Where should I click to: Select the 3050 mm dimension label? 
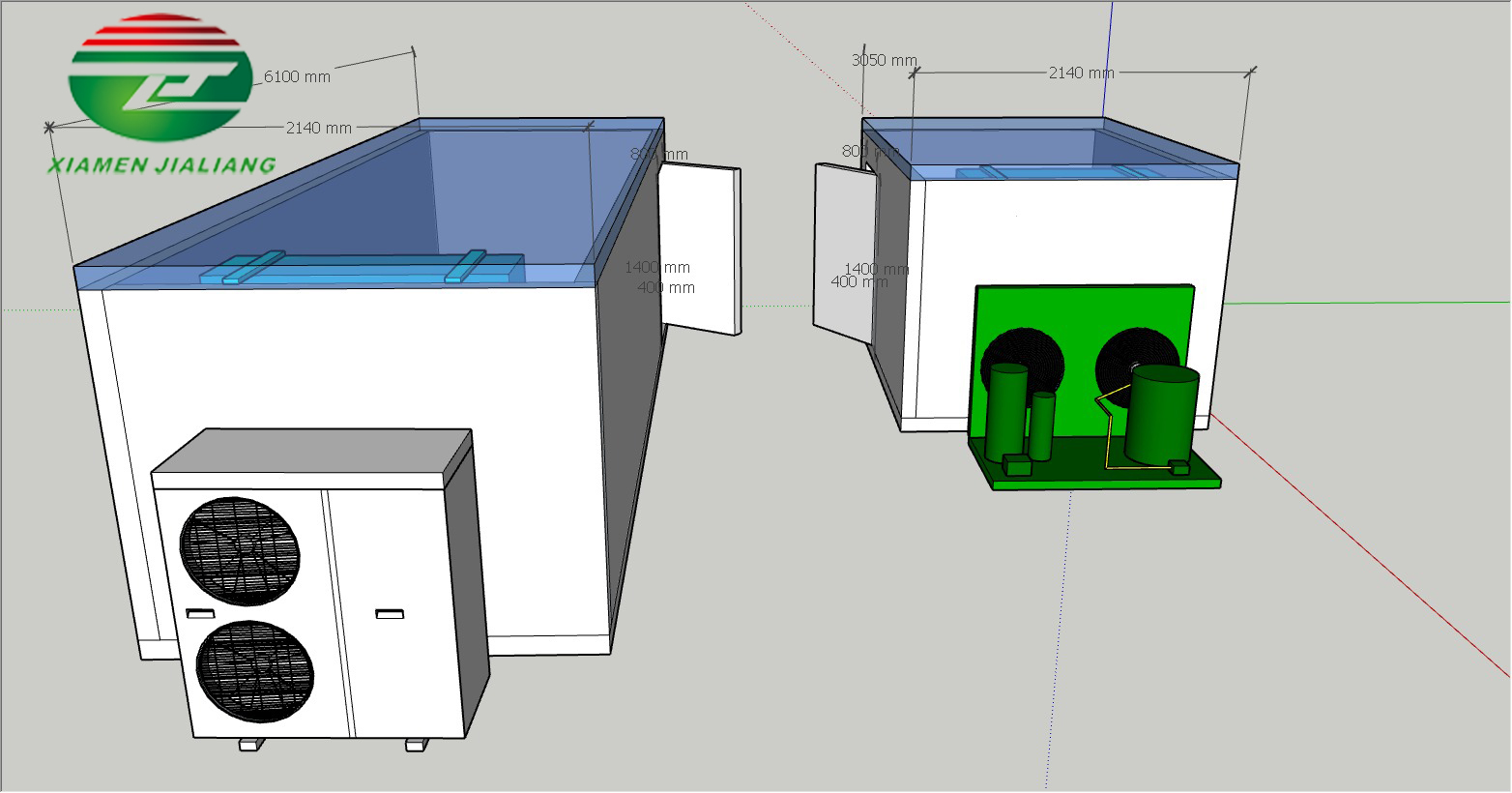click(884, 61)
